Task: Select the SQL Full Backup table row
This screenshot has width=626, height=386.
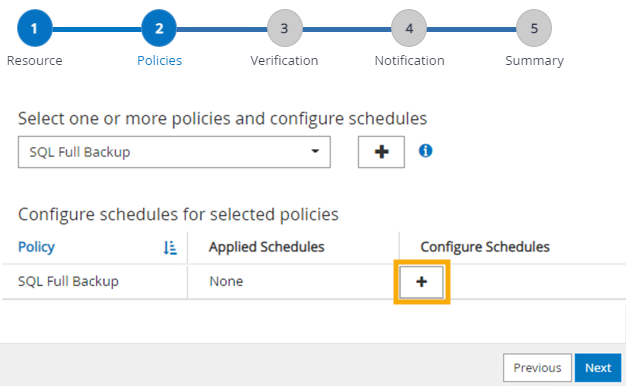Action: pos(313,282)
